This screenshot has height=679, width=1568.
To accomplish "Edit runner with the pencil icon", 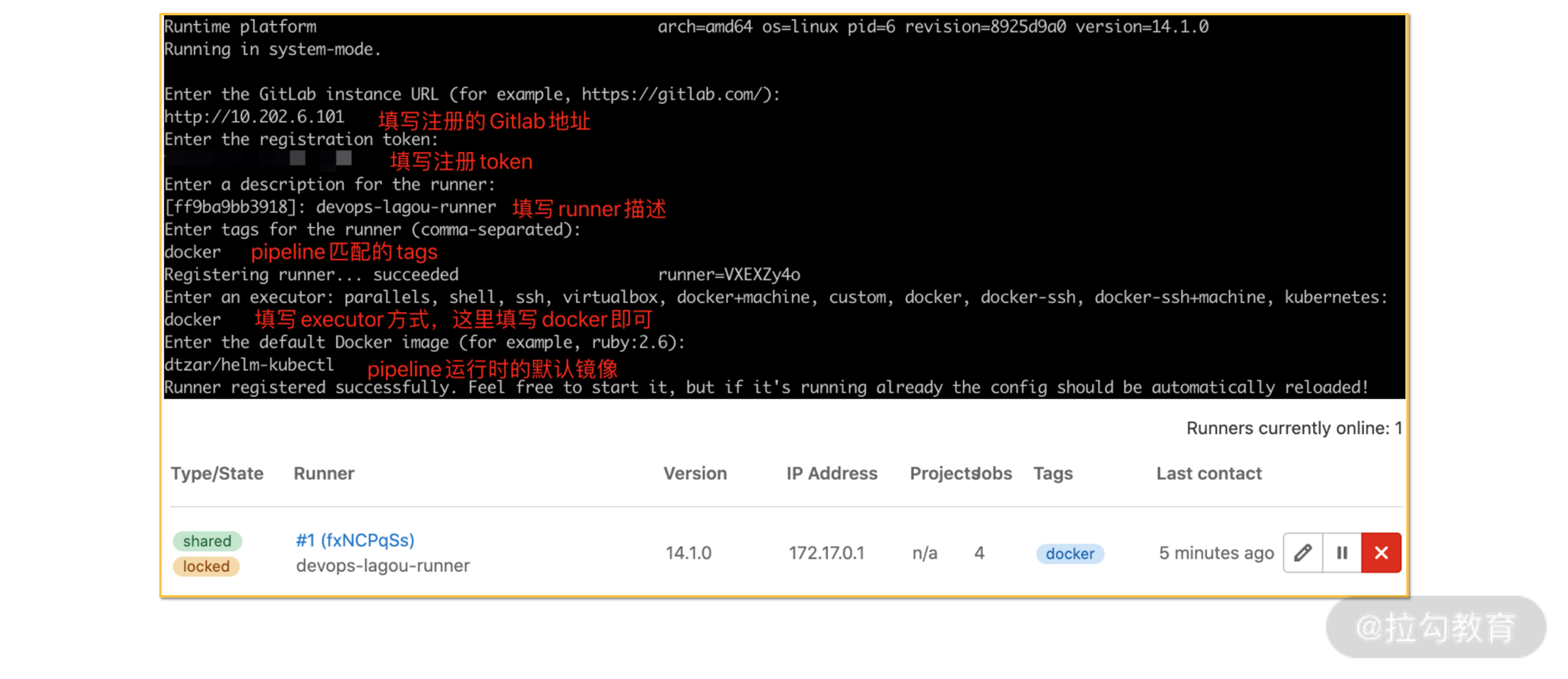I will pyautogui.click(x=1303, y=553).
